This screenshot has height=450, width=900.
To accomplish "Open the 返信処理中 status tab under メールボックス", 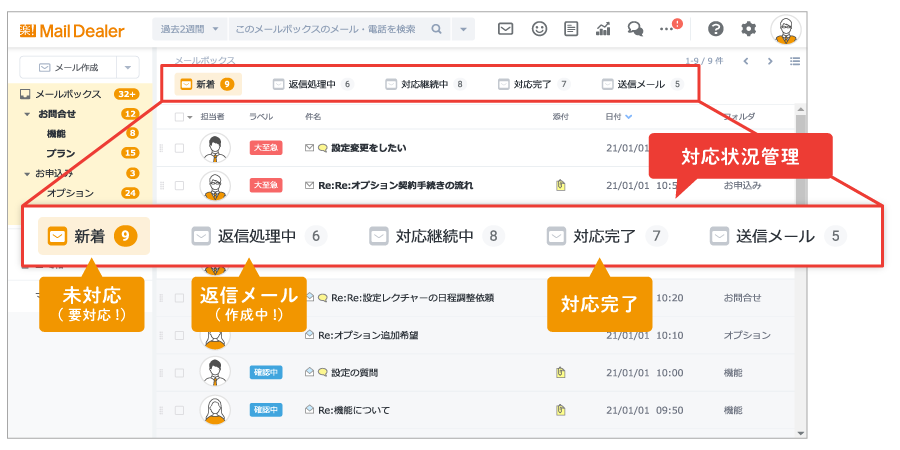I will (x=313, y=84).
